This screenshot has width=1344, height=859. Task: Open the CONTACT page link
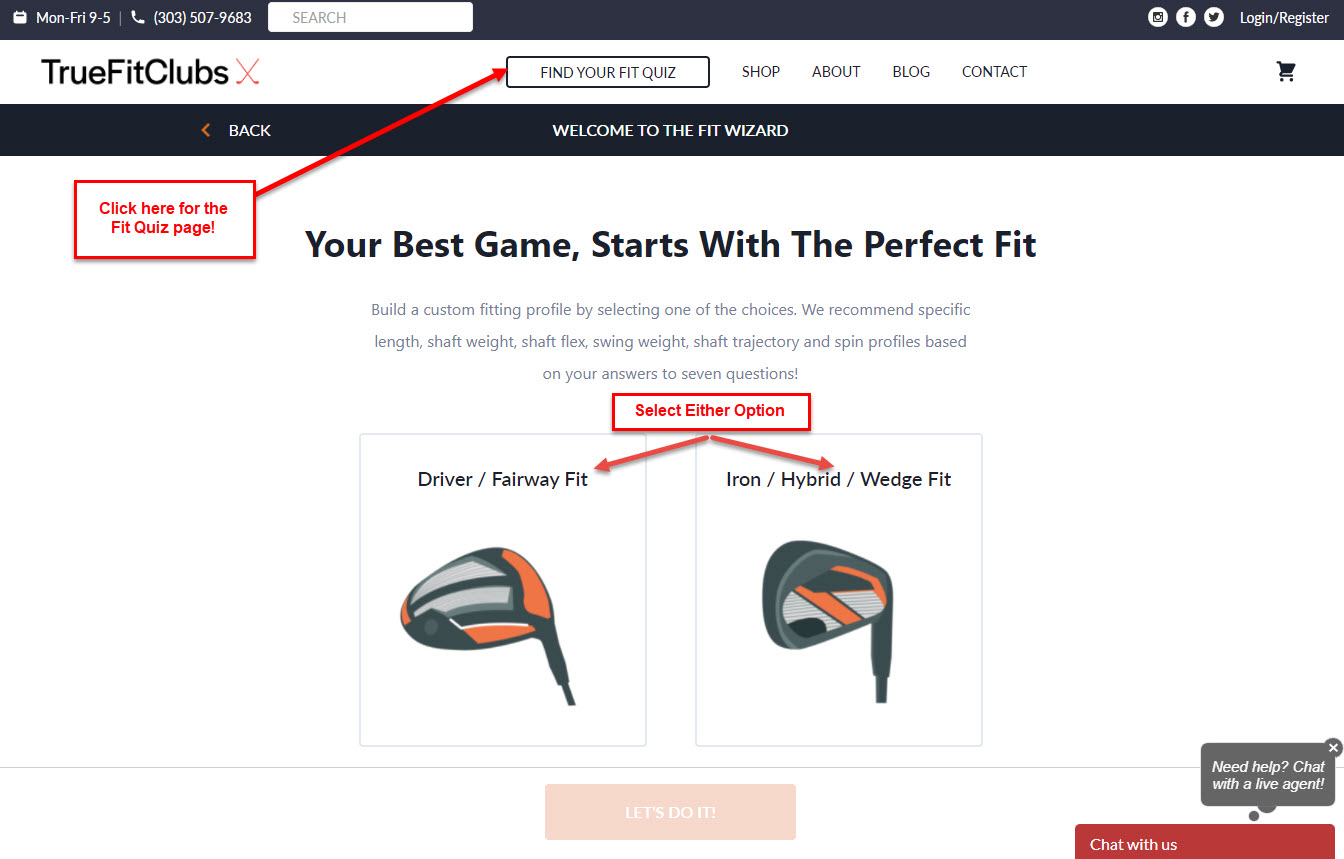[x=994, y=72]
